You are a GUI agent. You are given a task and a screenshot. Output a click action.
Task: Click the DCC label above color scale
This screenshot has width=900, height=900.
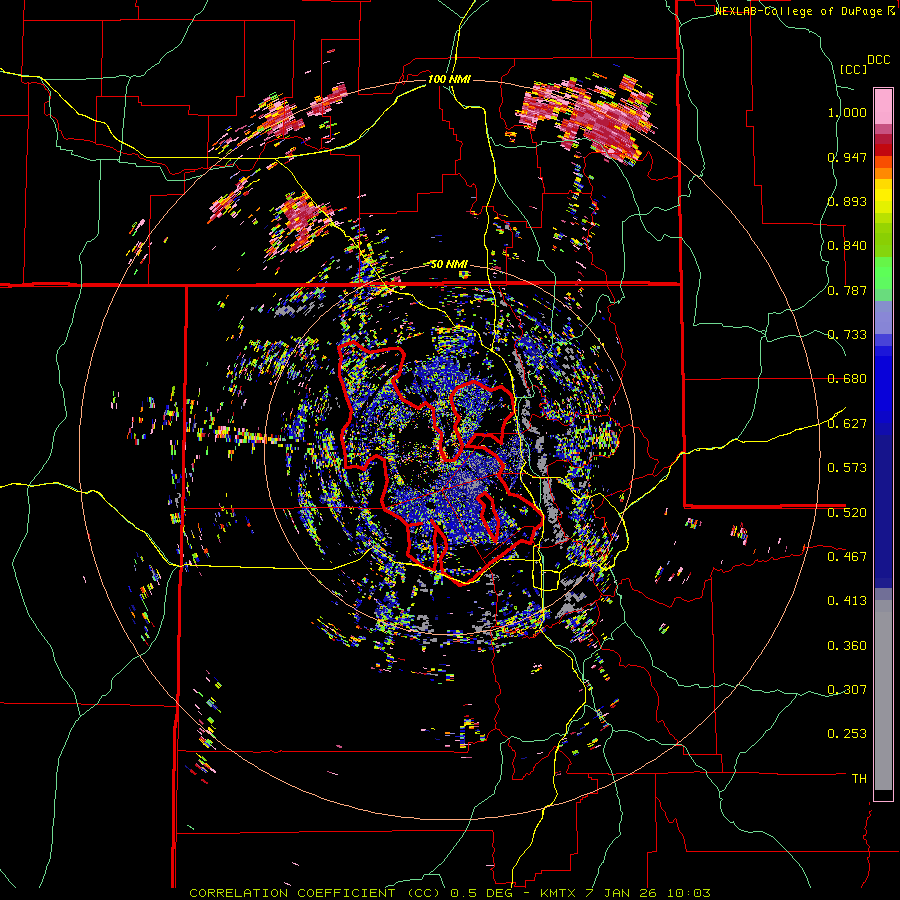[x=878, y=60]
